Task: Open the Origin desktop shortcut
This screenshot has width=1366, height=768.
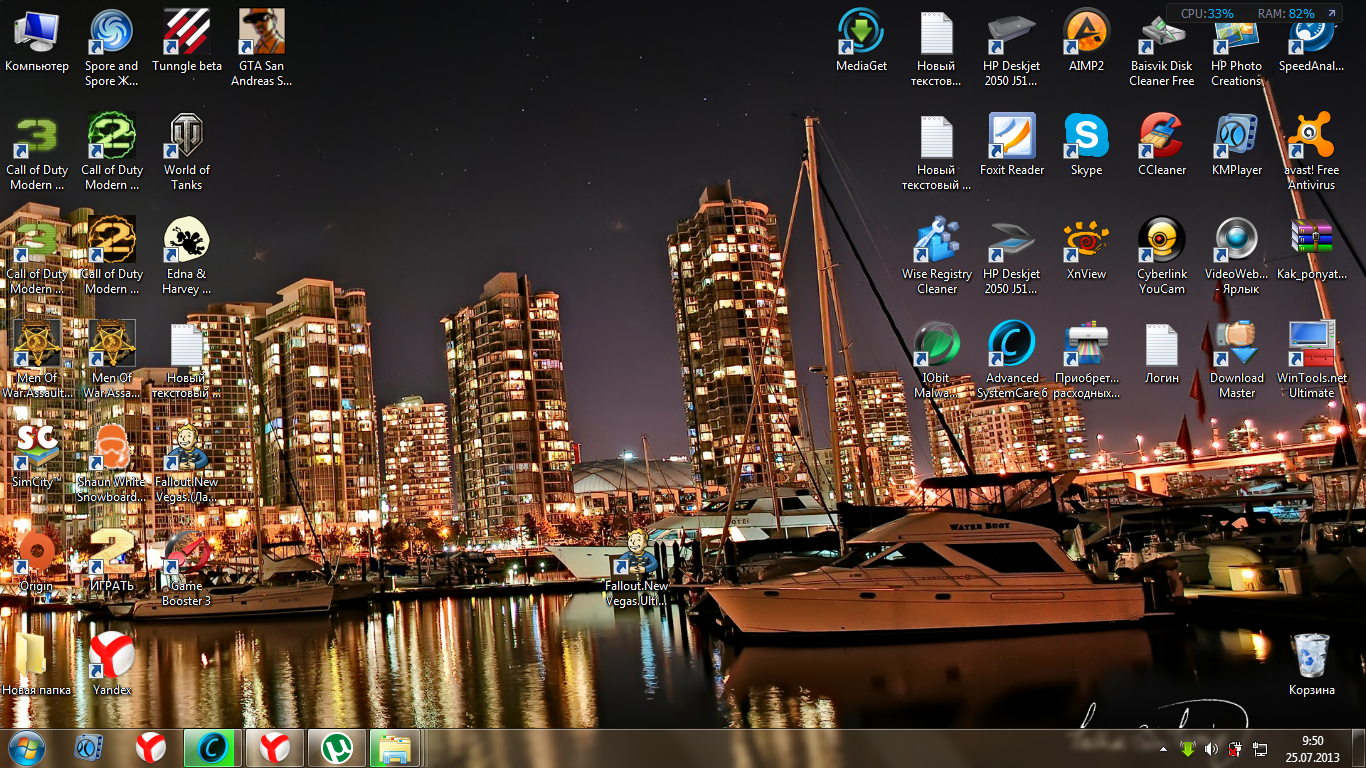Action: (36, 553)
